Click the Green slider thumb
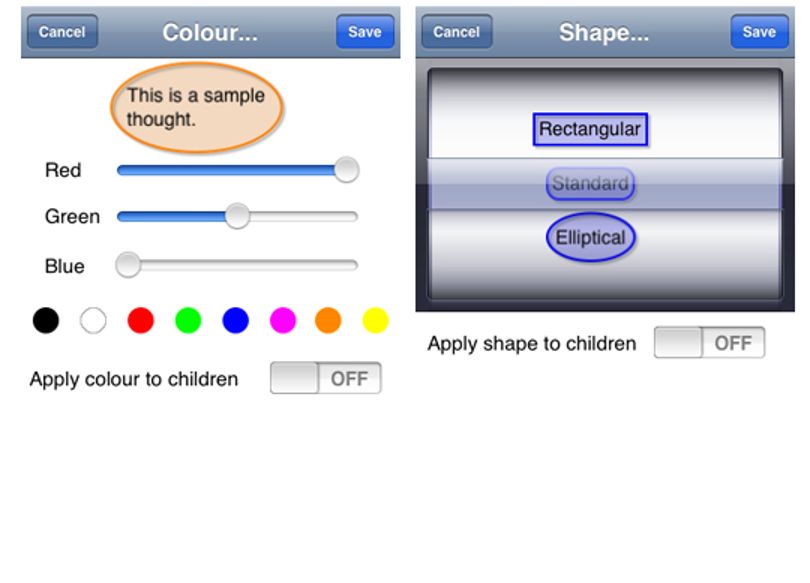The height and width of the screenshot is (583, 810). click(237, 216)
